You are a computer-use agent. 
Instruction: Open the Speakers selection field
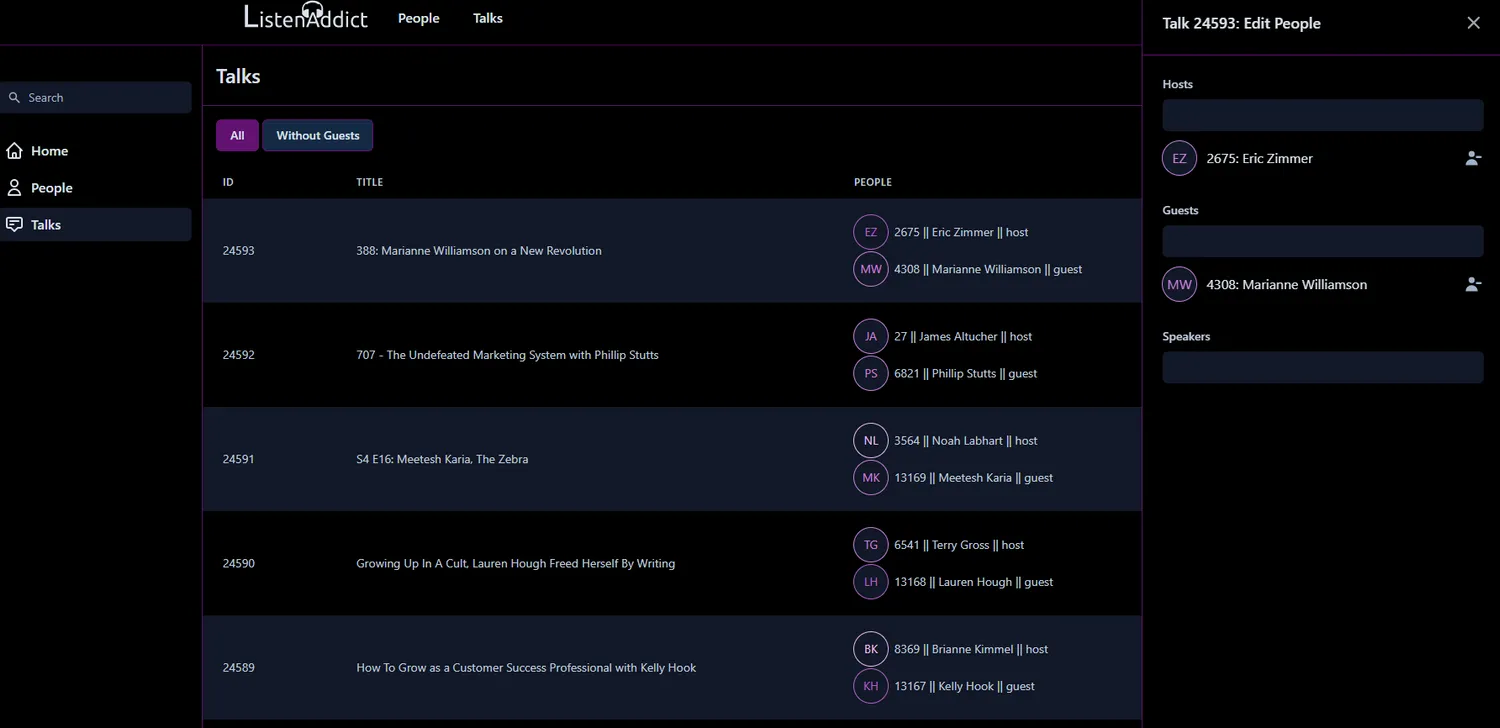[1322, 367]
